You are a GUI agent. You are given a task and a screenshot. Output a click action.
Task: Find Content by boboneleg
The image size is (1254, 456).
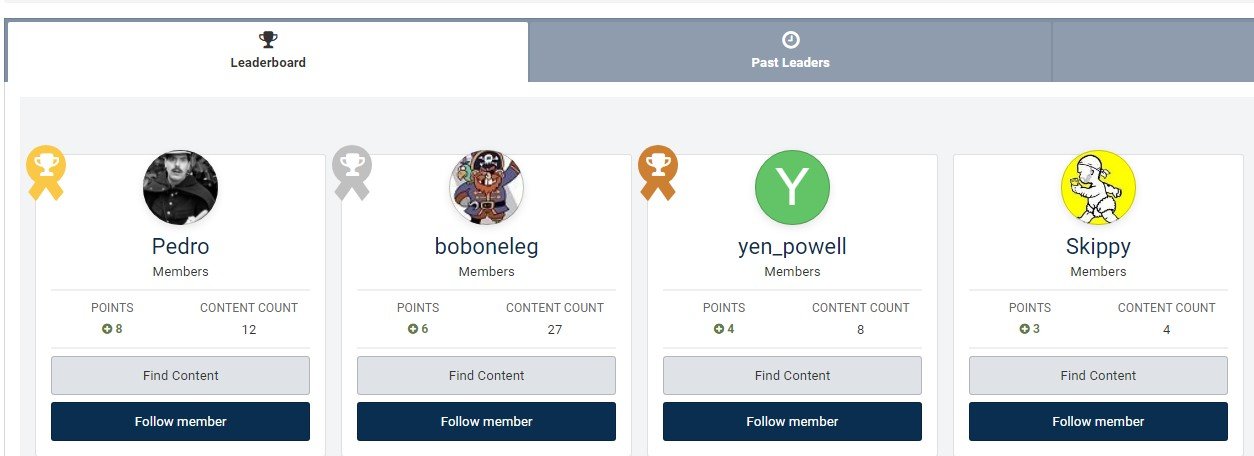[486, 375]
